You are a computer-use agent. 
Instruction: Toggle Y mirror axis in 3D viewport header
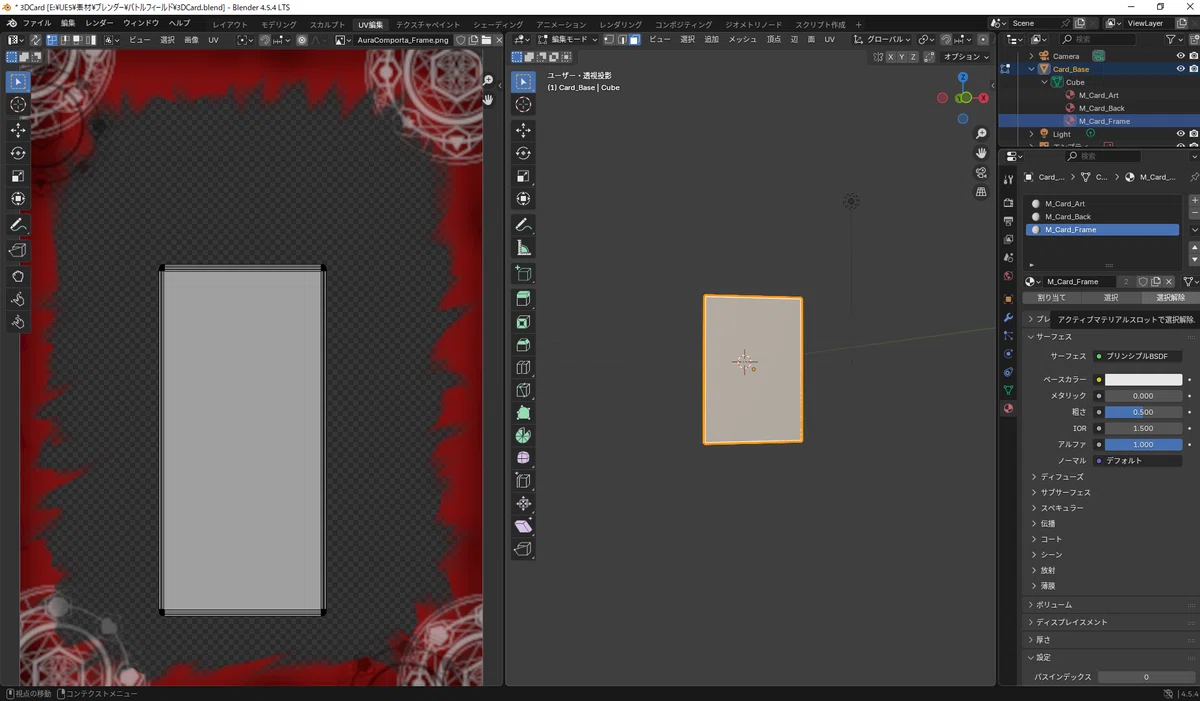900,57
